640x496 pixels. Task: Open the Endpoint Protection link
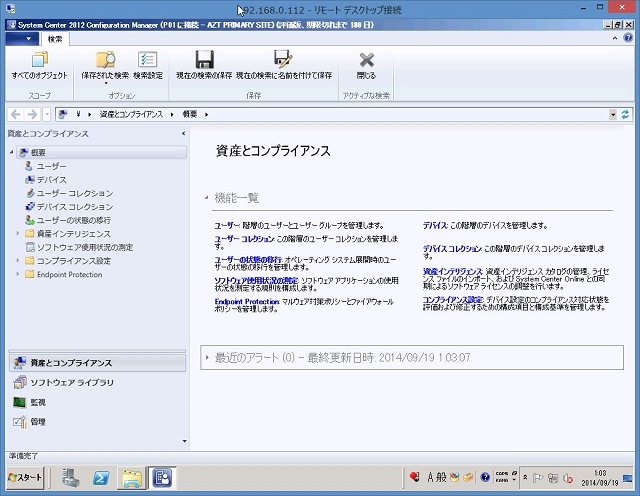click(247, 302)
